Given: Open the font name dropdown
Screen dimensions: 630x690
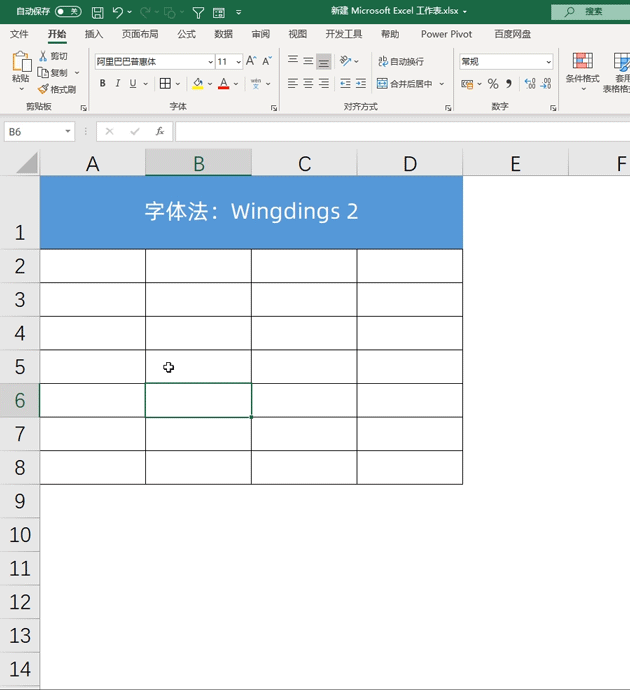Looking at the screenshot, I should click(x=210, y=62).
